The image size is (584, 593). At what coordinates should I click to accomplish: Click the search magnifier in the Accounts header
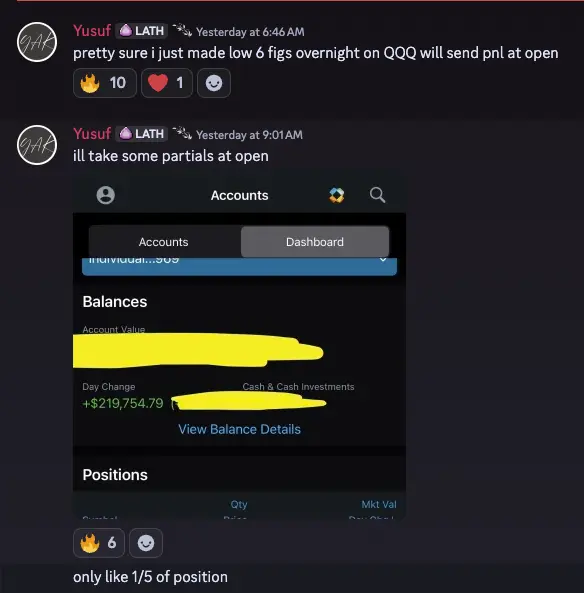tap(377, 195)
